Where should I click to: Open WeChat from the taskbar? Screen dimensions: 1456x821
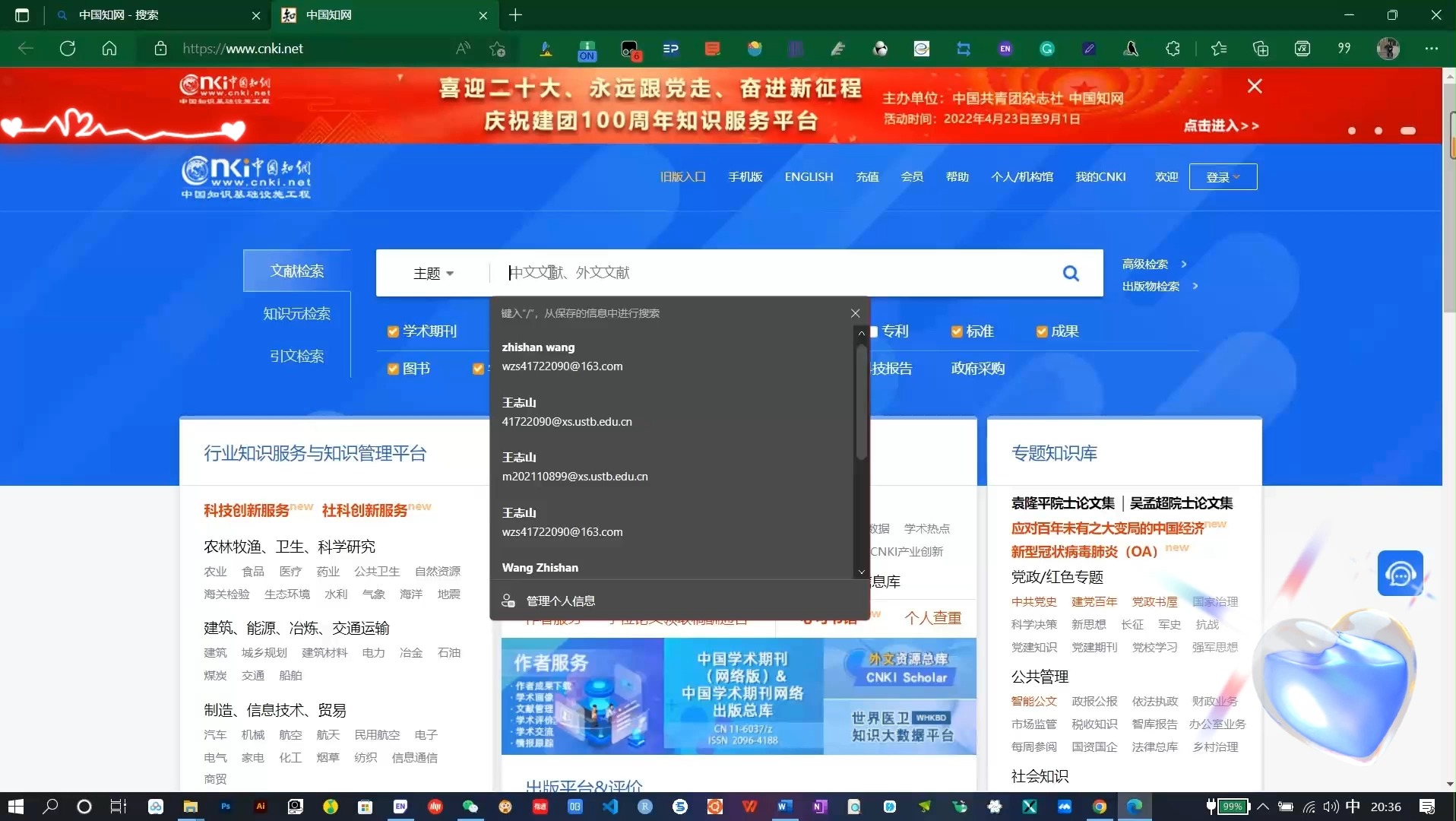(x=470, y=807)
